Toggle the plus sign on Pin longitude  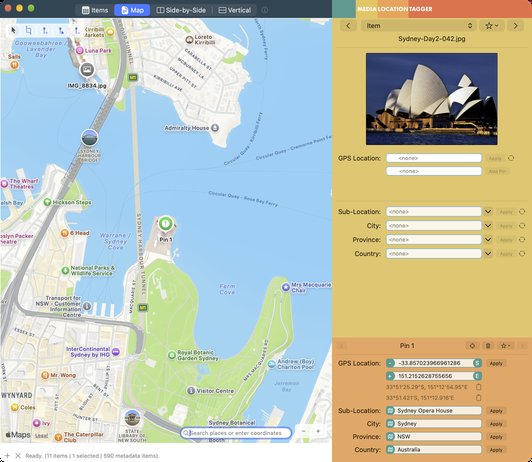pos(390,376)
